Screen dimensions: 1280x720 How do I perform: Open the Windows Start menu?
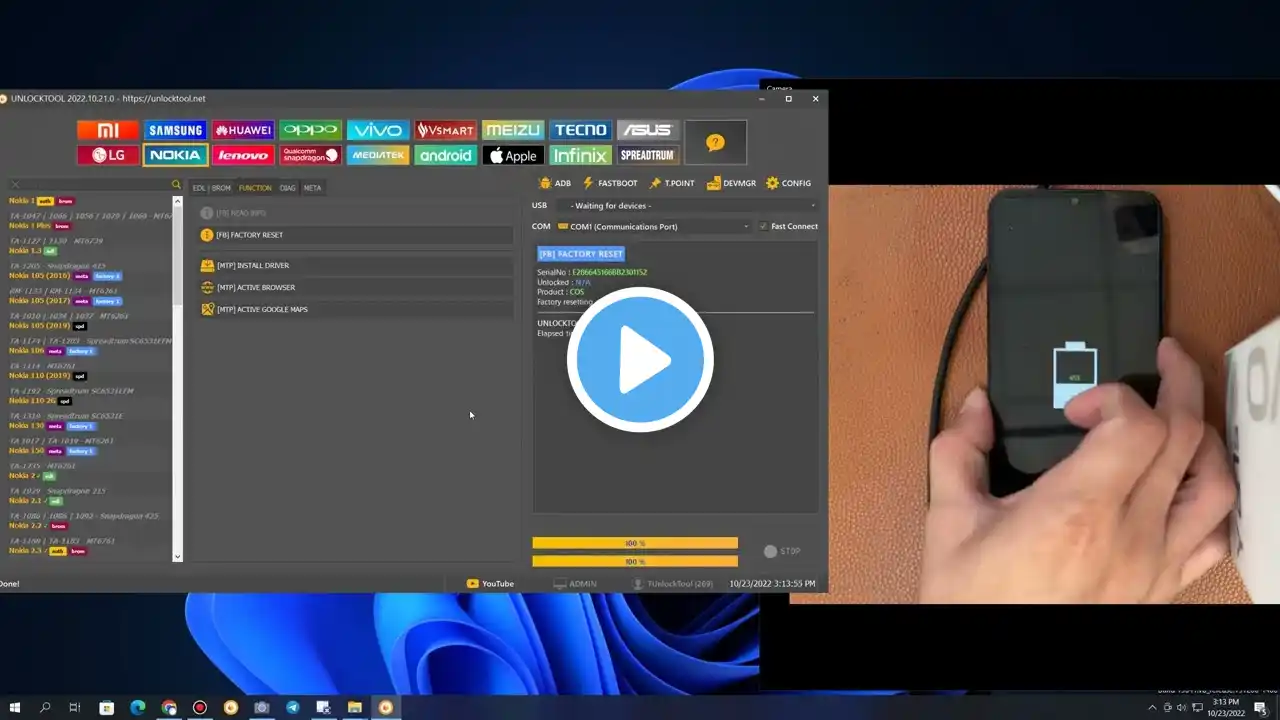(15, 708)
